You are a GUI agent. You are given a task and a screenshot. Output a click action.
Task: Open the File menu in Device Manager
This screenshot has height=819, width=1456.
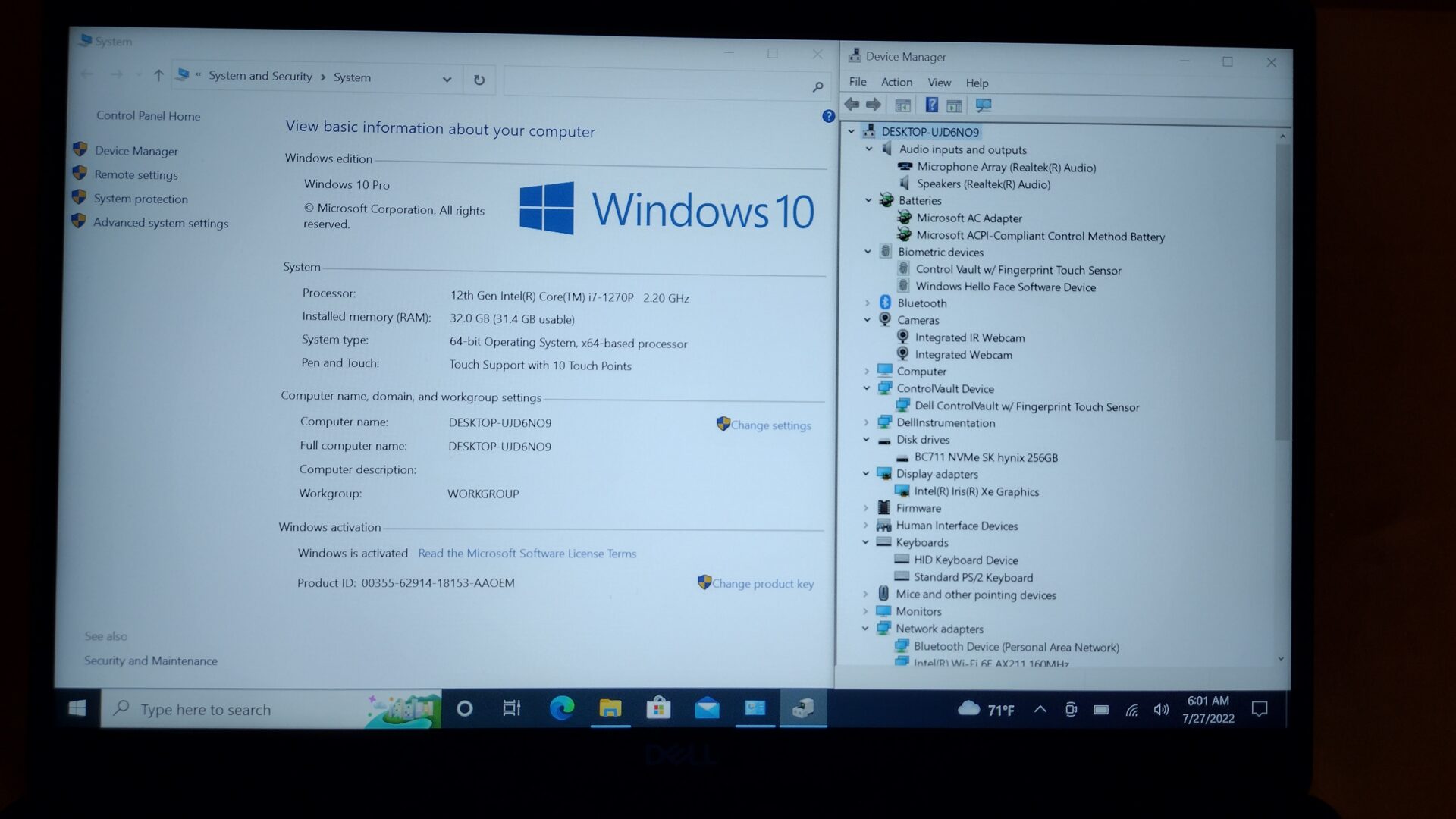click(858, 82)
